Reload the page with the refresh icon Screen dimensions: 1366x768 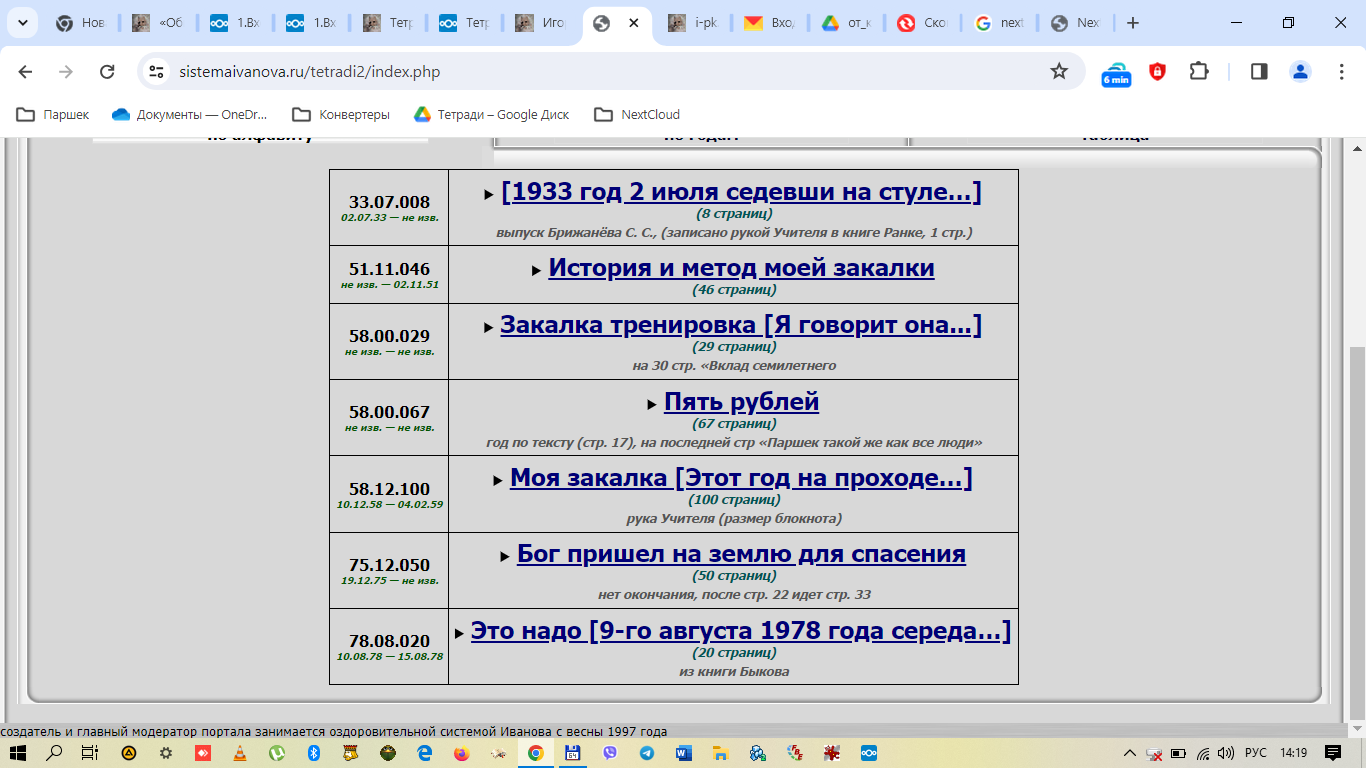point(107,71)
